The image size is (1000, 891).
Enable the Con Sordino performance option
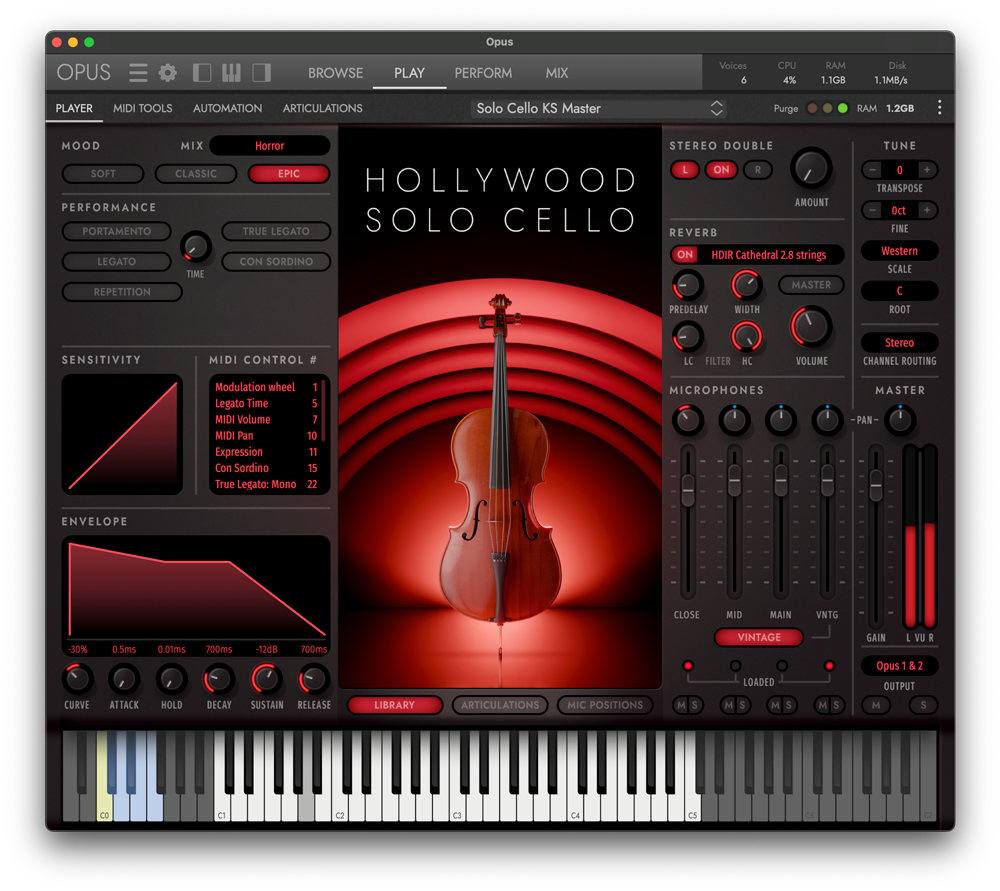[x=276, y=262]
